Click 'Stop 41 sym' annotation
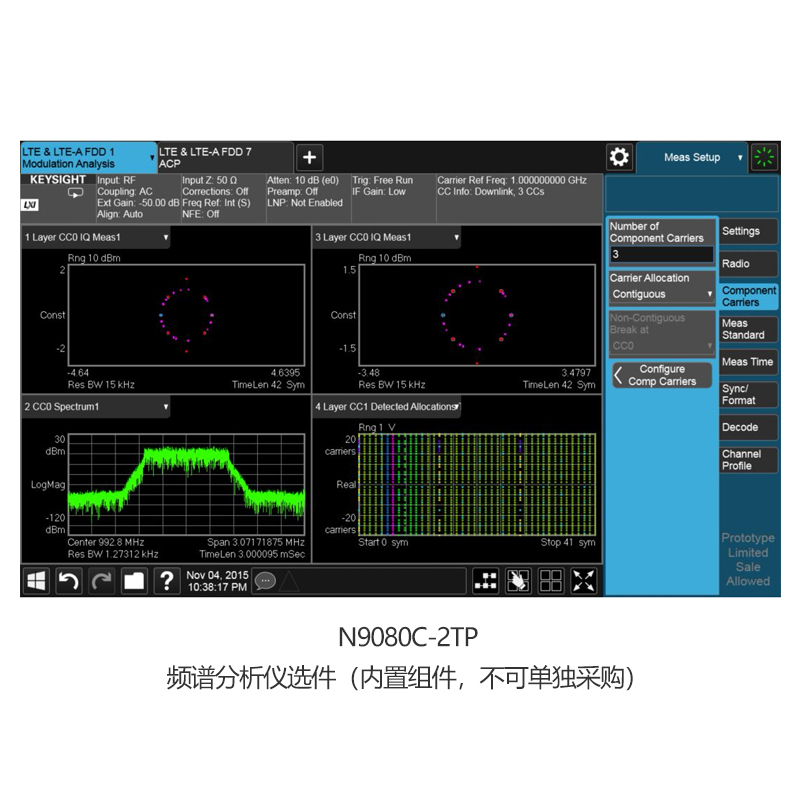The height and width of the screenshot is (800, 800). pyautogui.click(x=568, y=542)
